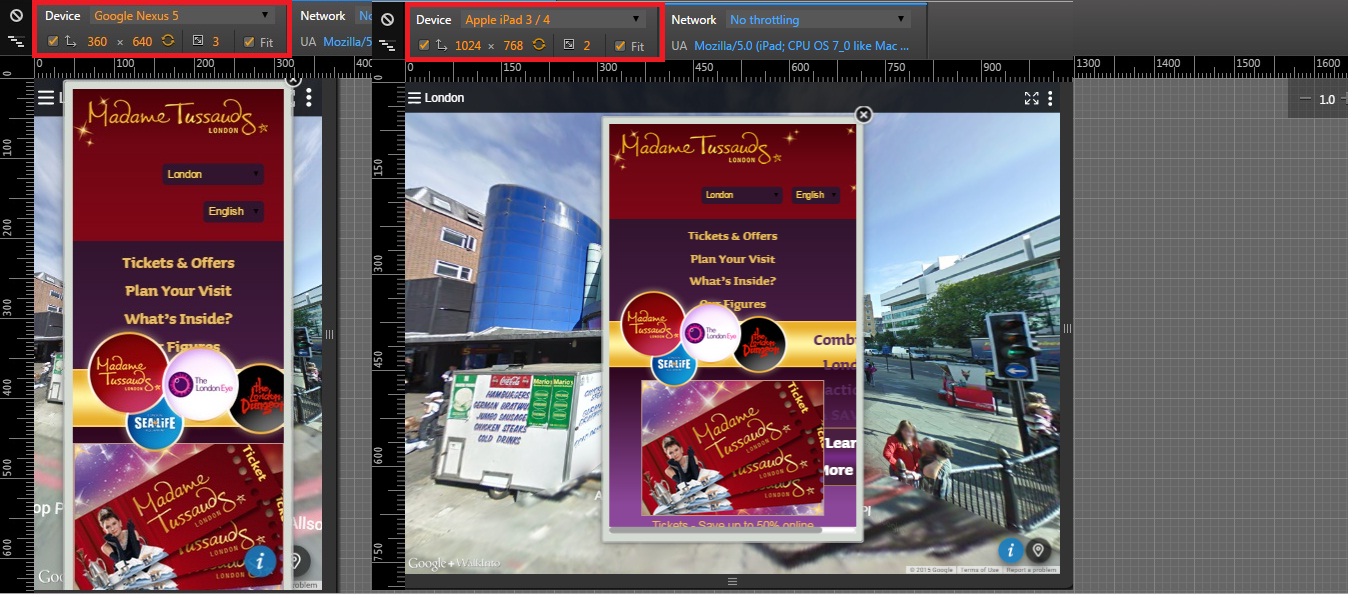Viewport: 1361px width, 598px height.
Task: Click the reset emulation icon in Nexus 5 panel
Action: point(16,16)
